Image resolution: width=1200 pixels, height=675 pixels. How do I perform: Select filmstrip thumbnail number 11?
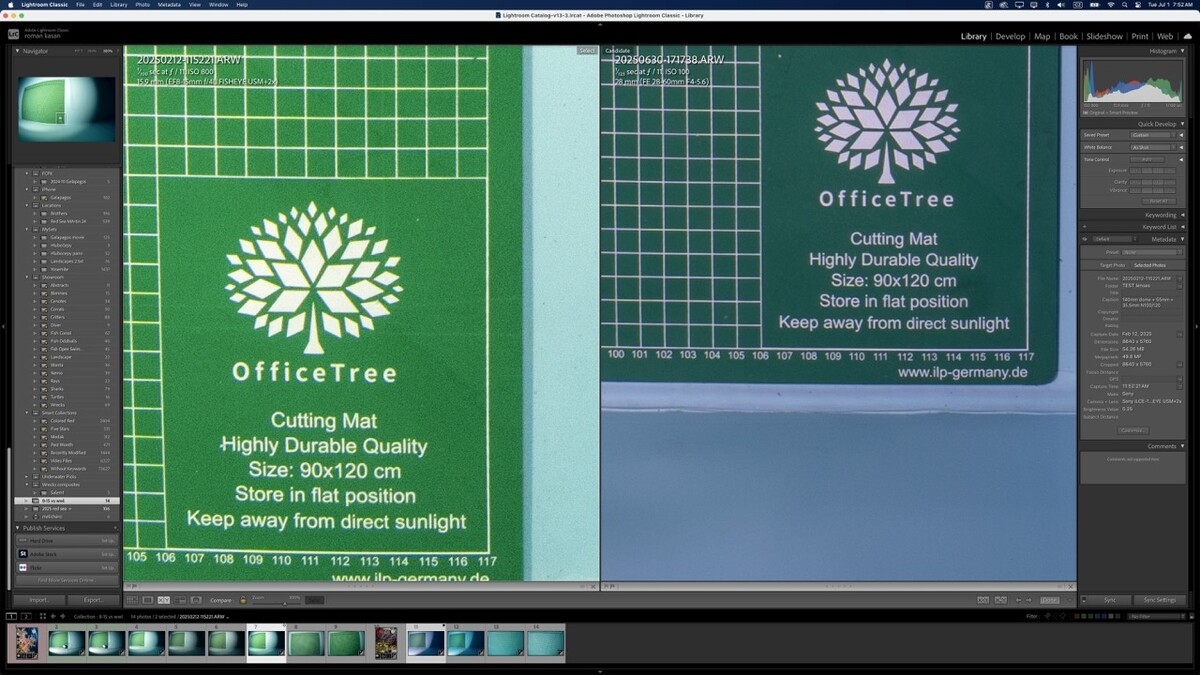tap(426, 643)
